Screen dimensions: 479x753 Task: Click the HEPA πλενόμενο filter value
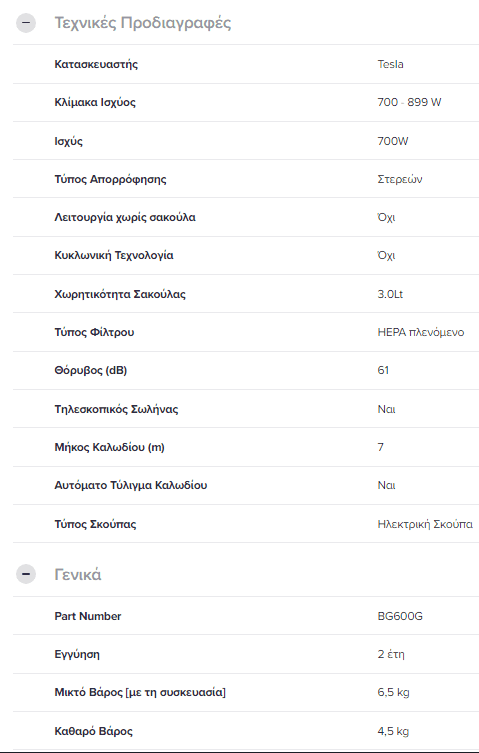(421, 332)
